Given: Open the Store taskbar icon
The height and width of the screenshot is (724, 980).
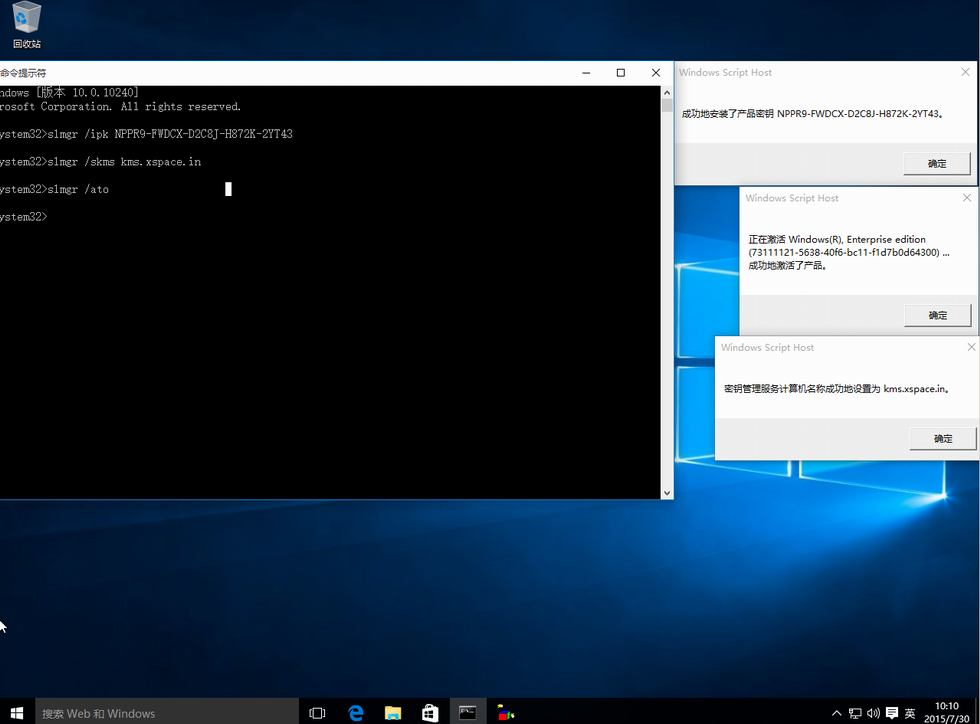Looking at the screenshot, I should click(430, 713).
